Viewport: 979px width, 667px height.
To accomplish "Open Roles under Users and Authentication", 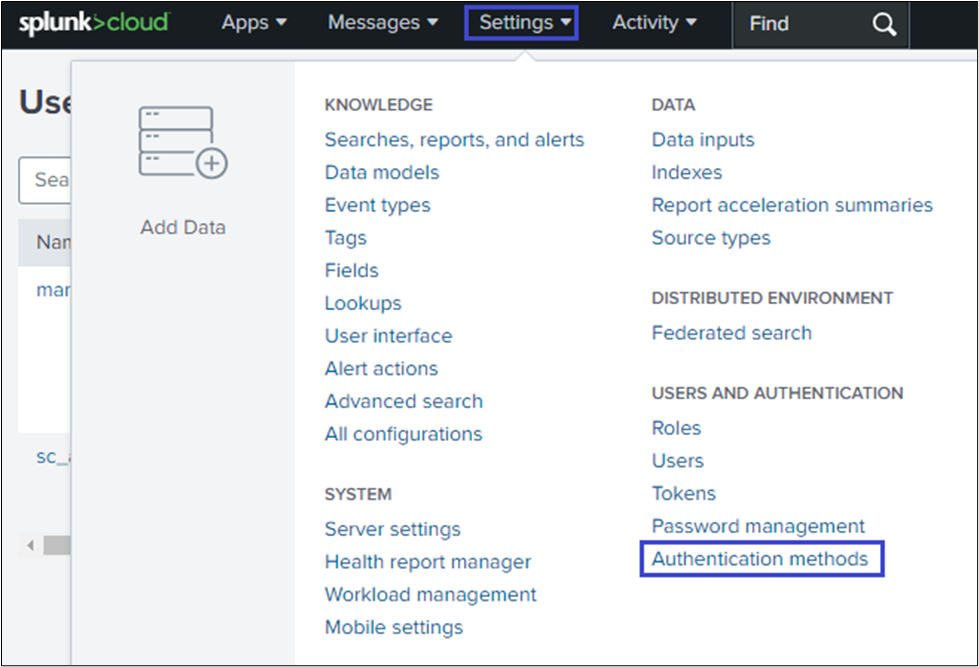I will 676,428.
